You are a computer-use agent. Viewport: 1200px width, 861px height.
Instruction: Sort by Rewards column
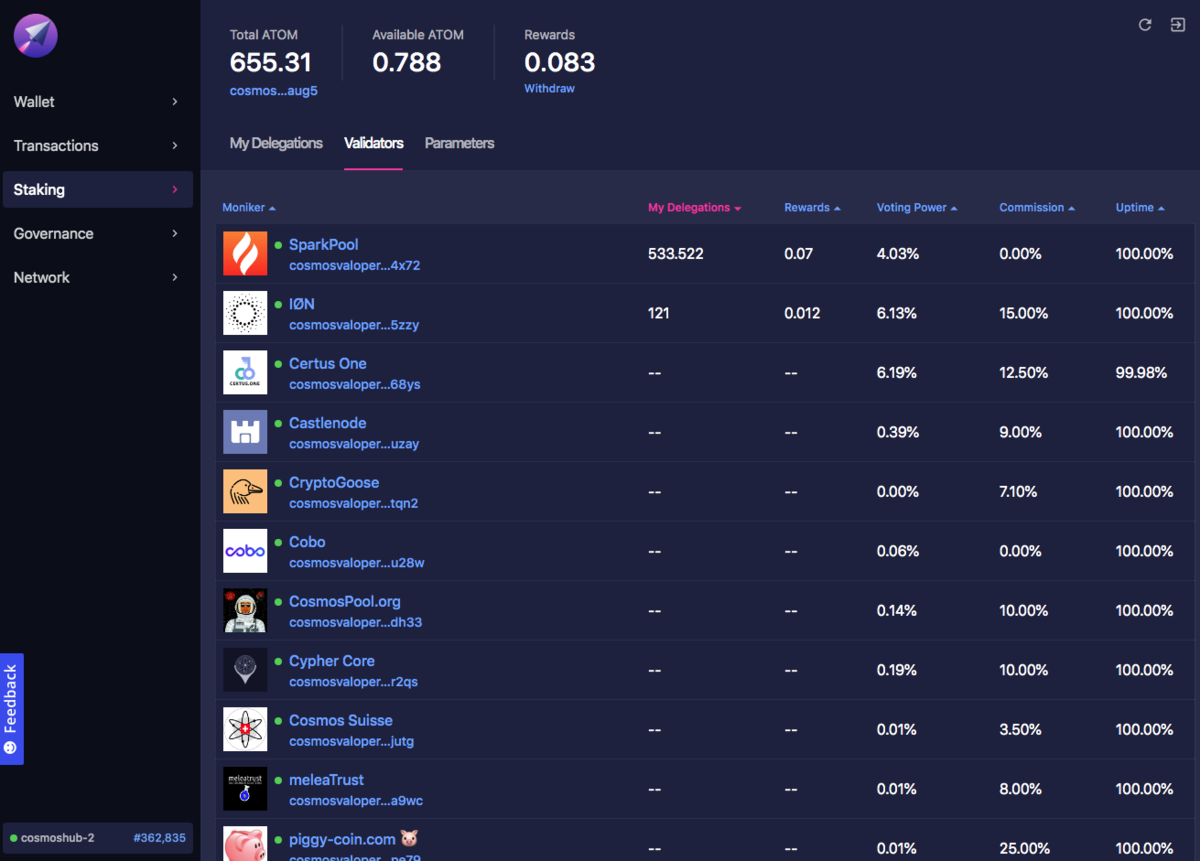(812, 208)
